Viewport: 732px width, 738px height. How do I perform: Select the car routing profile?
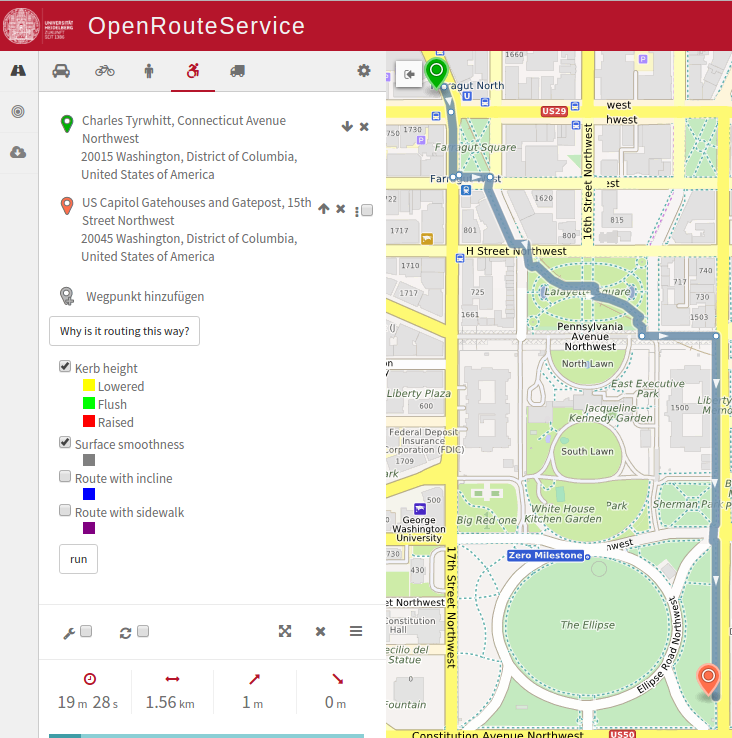tap(61, 71)
